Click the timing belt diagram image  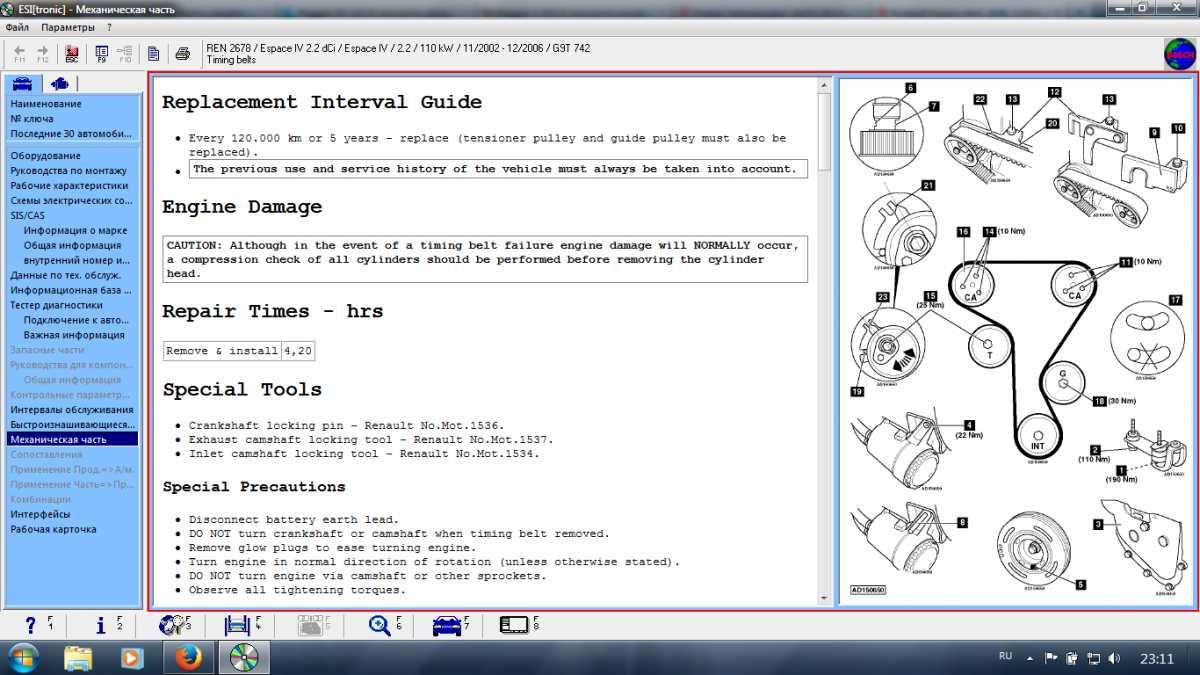1015,340
